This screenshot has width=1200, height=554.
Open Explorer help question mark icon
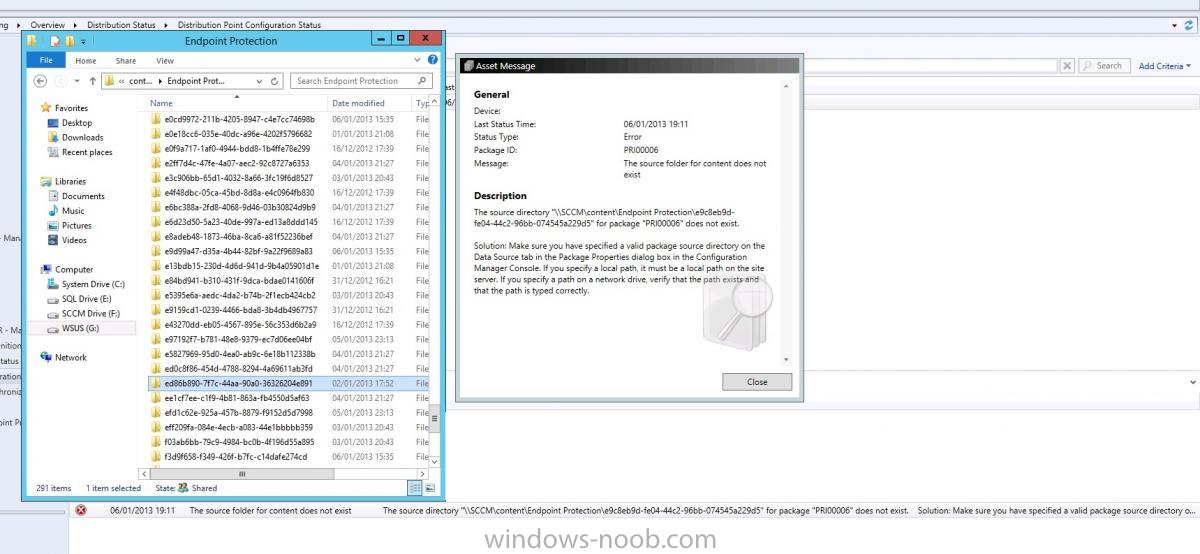tap(432, 60)
